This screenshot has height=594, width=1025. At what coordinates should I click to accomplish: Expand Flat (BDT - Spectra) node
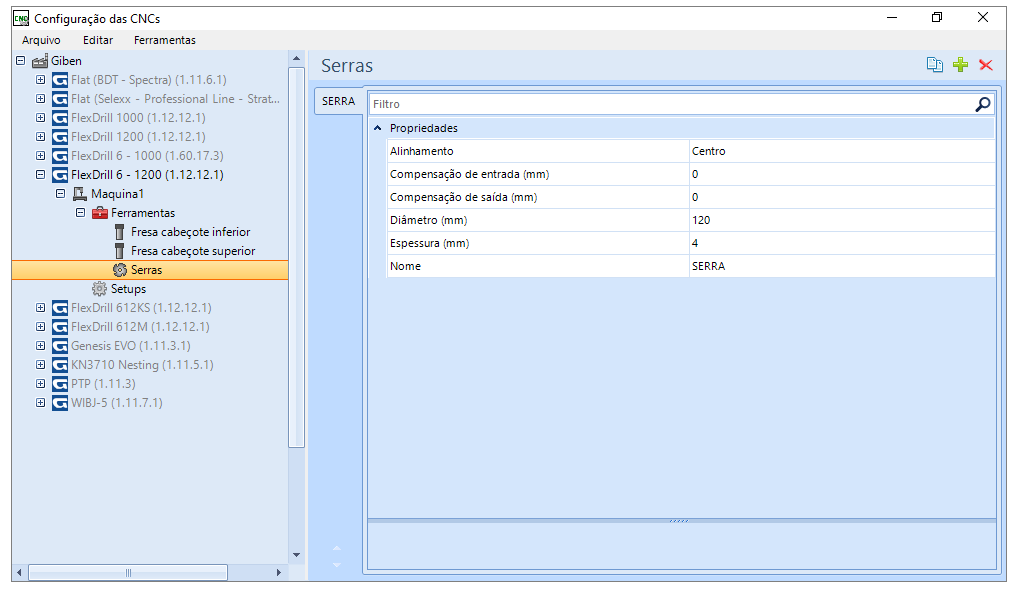click(x=41, y=80)
